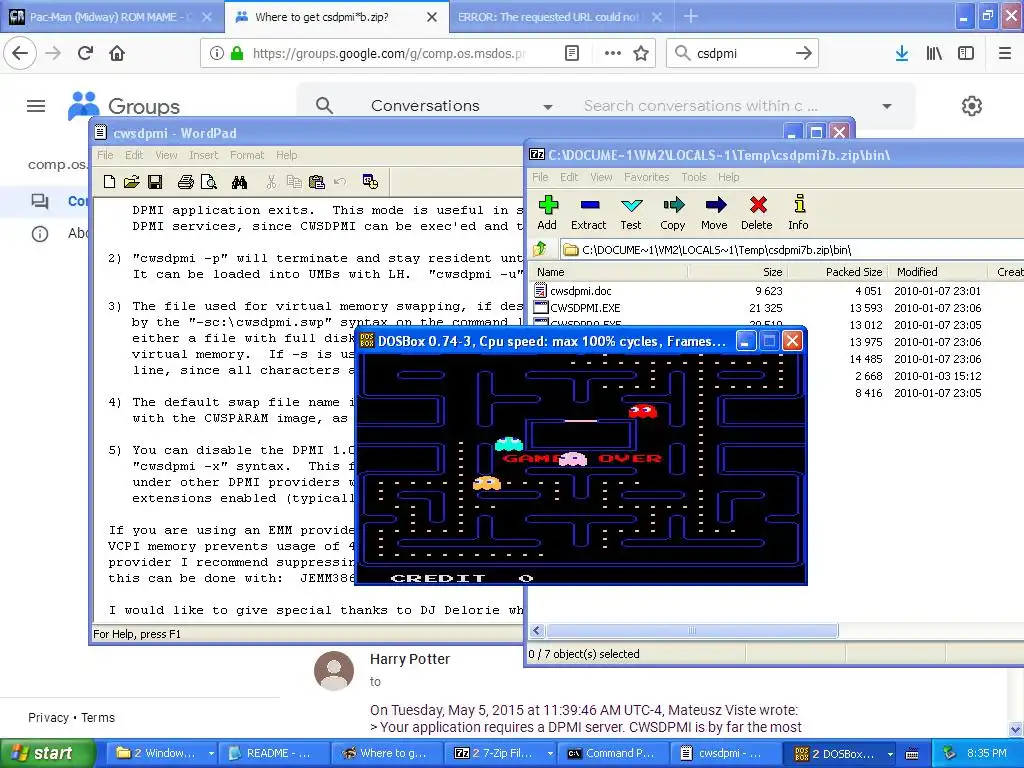The image size is (1024, 768).
Task: Click the Copy button in 7-Zip
Action: (673, 213)
